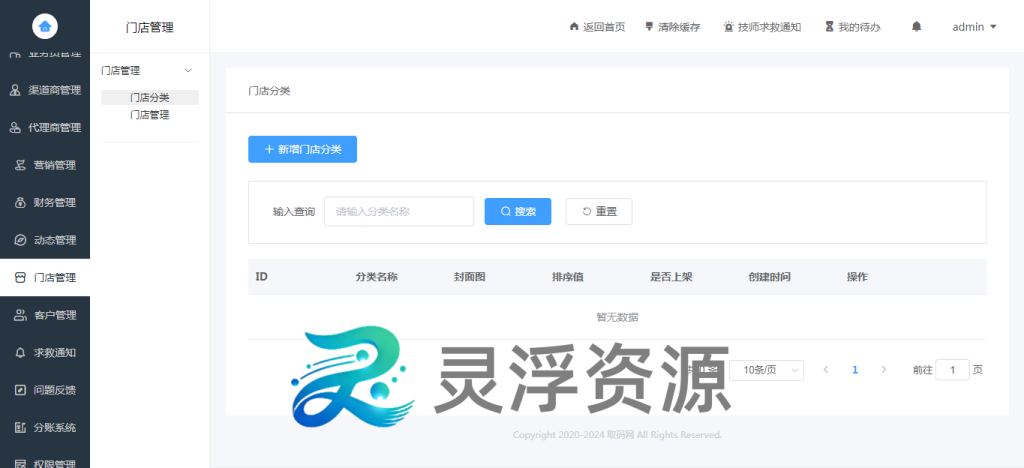Click the 重置 button
The width and height of the screenshot is (1024, 468).
599,211
